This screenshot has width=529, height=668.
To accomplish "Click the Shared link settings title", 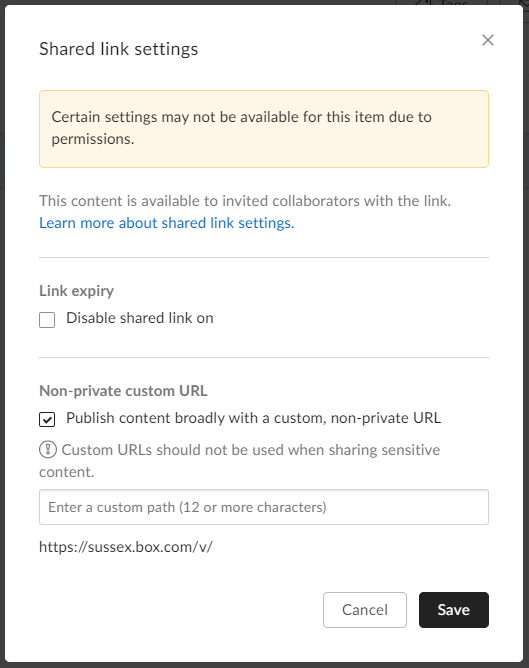I will [118, 49].
